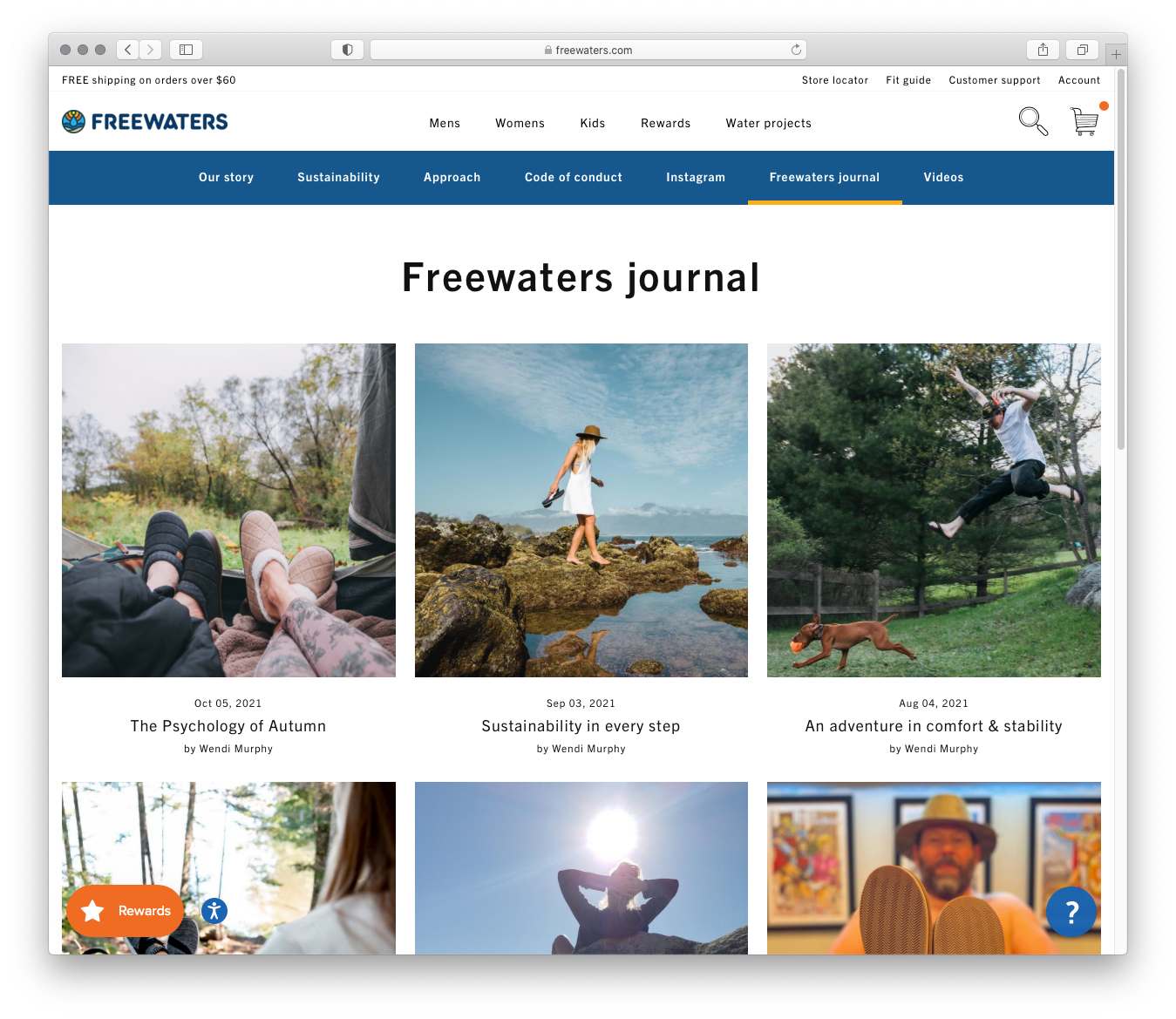The width and height of the screenshot is (1176, 1019).
Task: Click the freewaters.com address bar
Action: click(x=588, y=50)
